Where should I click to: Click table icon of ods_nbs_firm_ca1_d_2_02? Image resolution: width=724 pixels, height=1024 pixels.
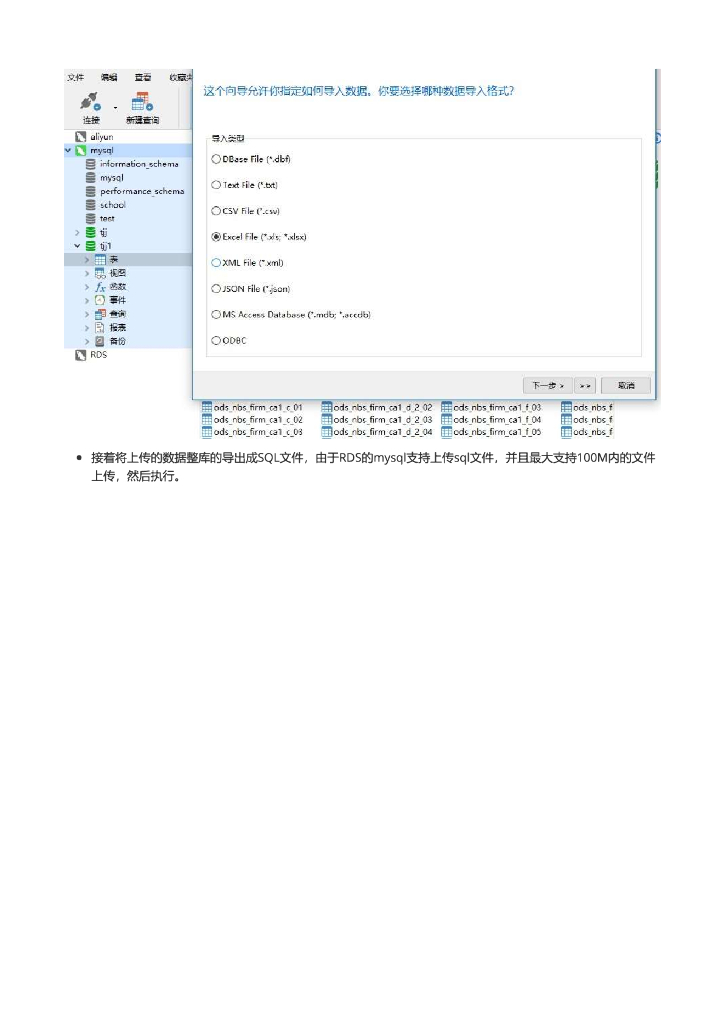[326, 407]
